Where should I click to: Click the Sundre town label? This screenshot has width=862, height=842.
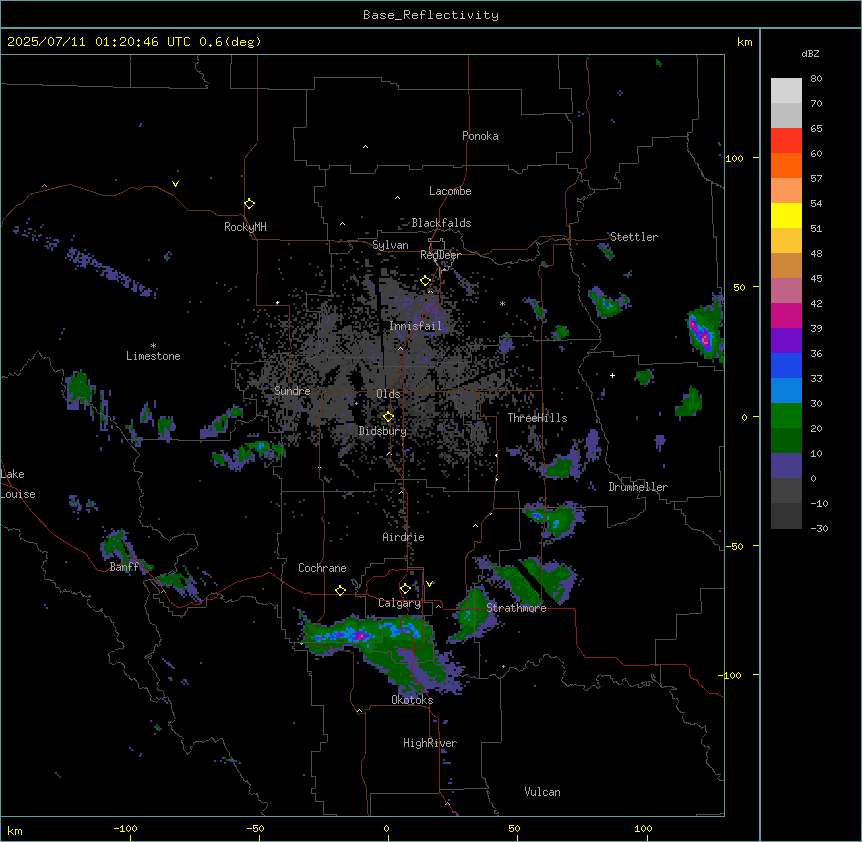click(x=292, y=391)
